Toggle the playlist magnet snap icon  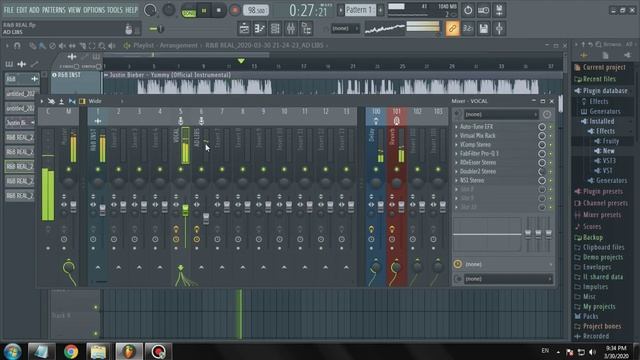click(x=17, y=46)
